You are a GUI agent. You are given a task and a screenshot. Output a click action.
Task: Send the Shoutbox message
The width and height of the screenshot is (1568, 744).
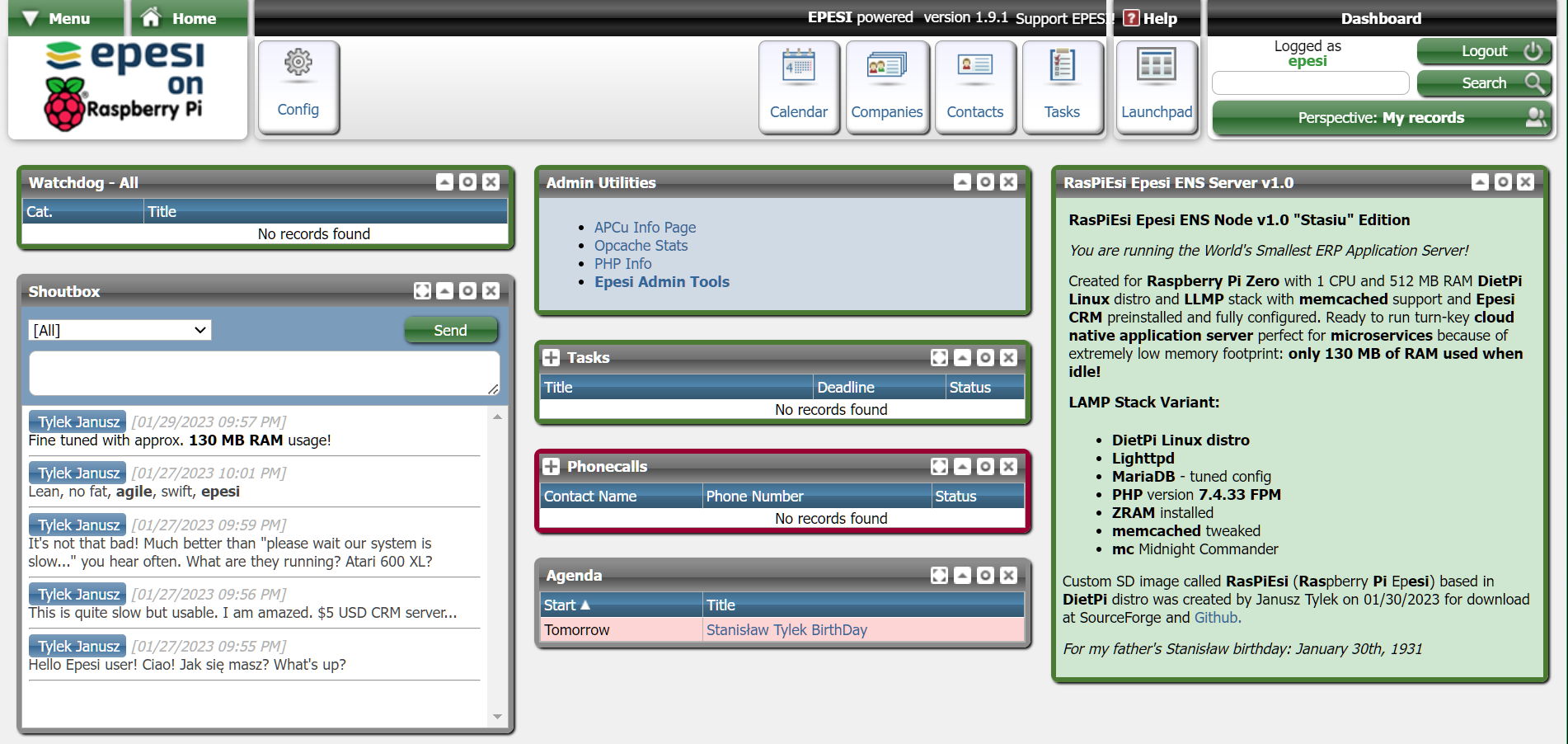[x=451, y=331]
